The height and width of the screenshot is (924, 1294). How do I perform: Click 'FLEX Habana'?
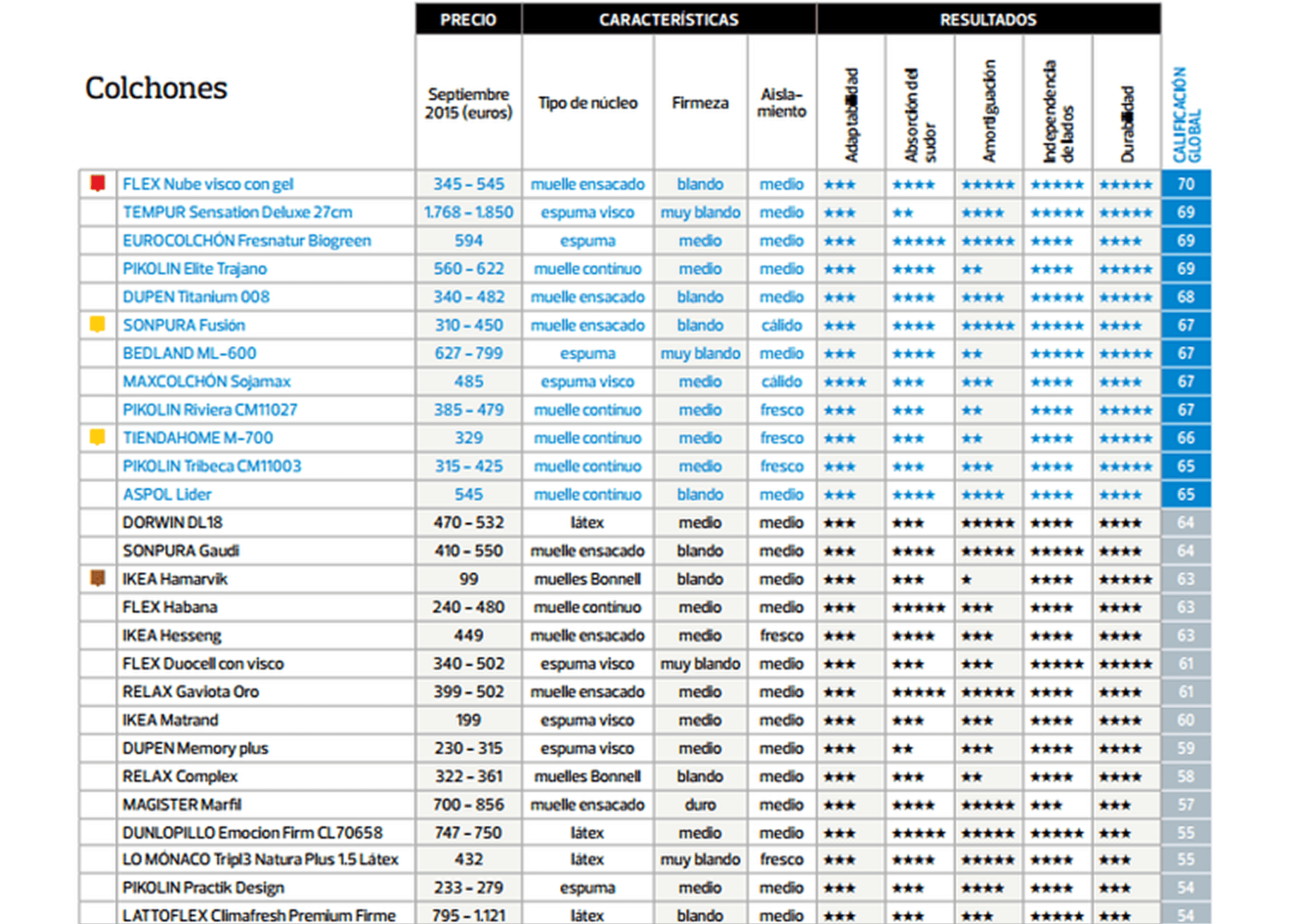[x=170, y=607]
